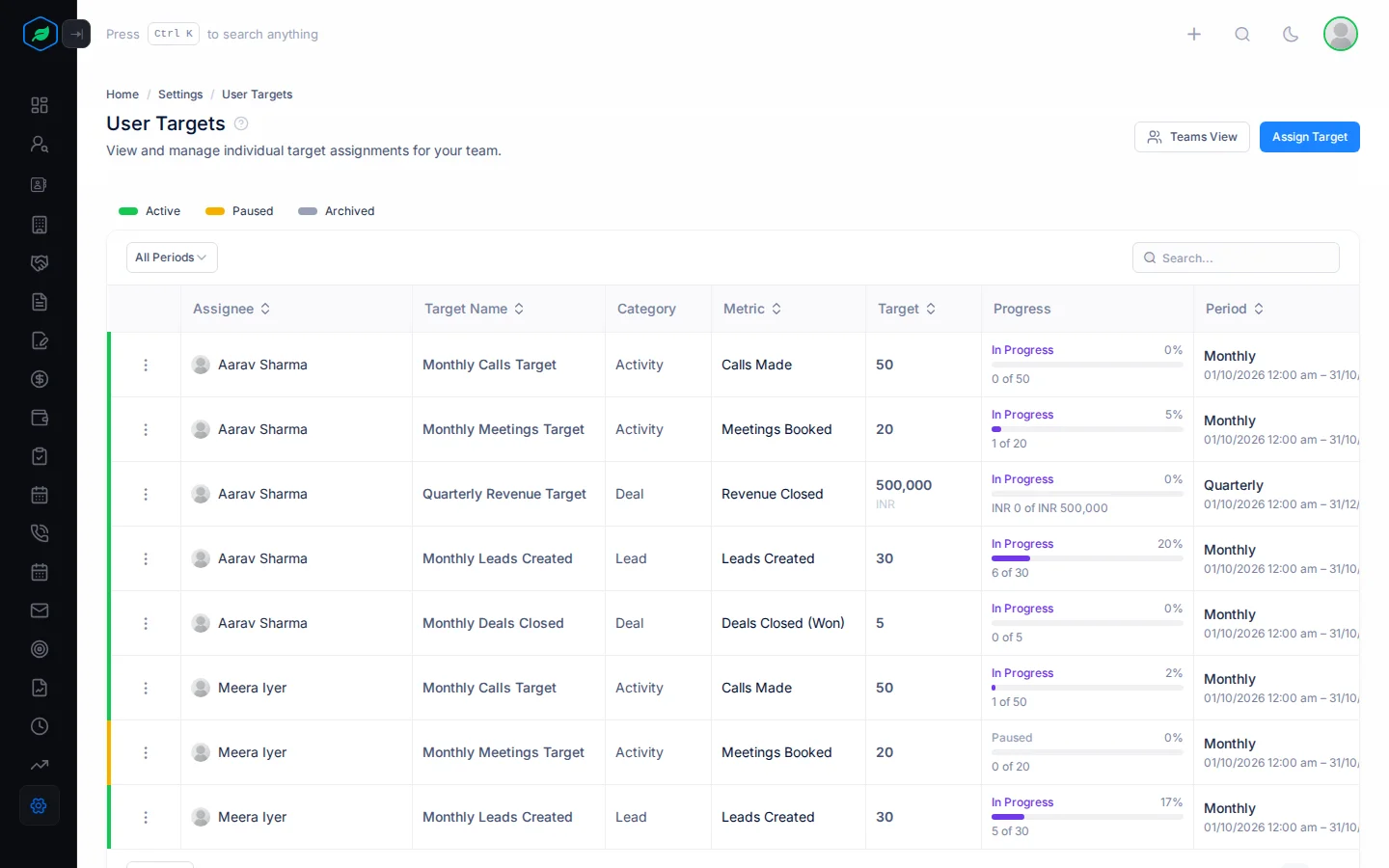This screenshot has height=868, width=1389.
Task: Sort the table by Target Name column
Action: pyautogui.click(x=475, y=309)
